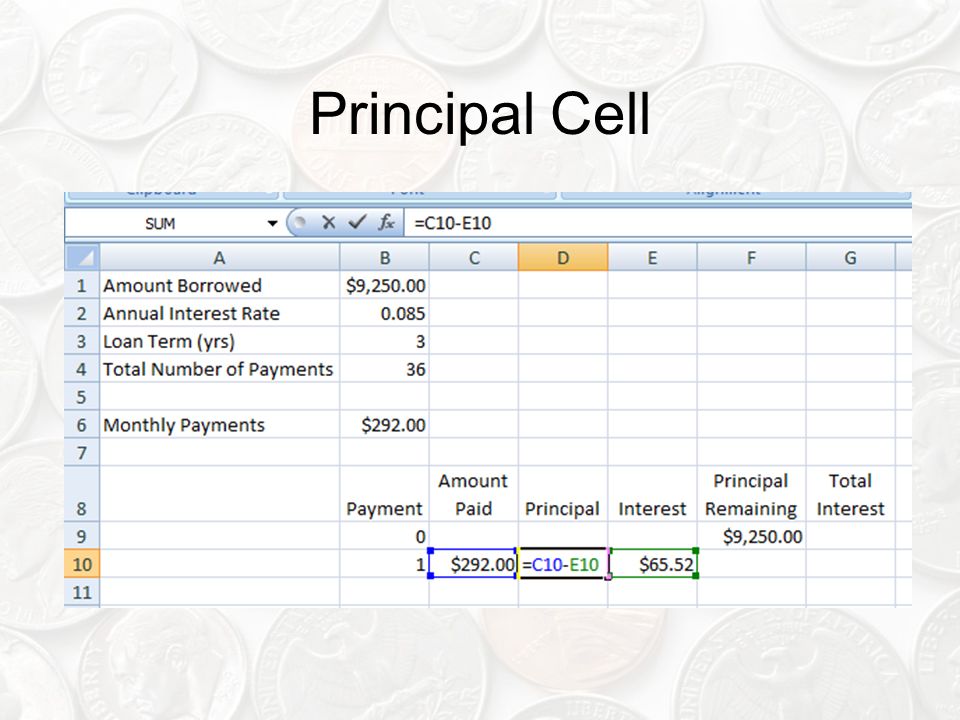Image resolution: width=960 pixels, height=720 pixels.
Task: Click the Interest heading in column E
Action: [653, 494]
